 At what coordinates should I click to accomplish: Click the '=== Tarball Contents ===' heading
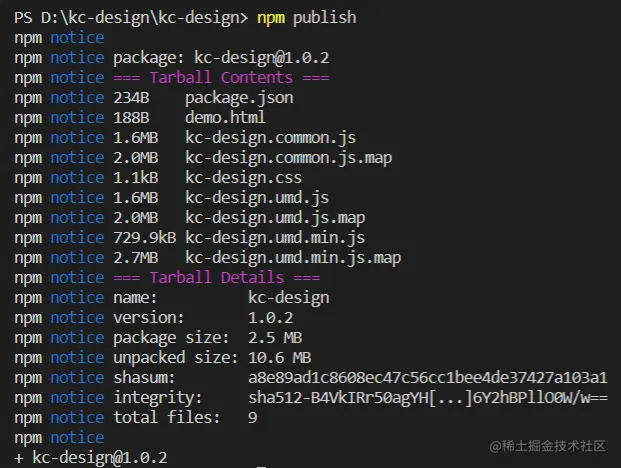[221, 78]
